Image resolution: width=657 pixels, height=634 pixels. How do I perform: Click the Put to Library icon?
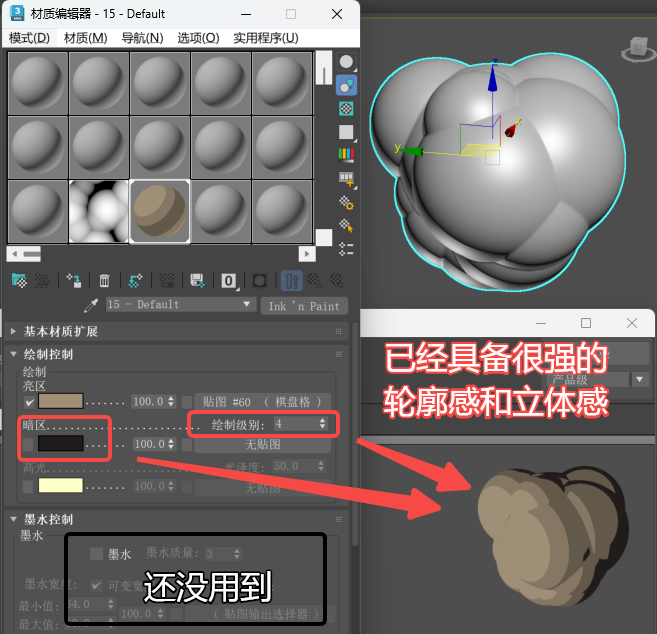[x=197, y=281]
